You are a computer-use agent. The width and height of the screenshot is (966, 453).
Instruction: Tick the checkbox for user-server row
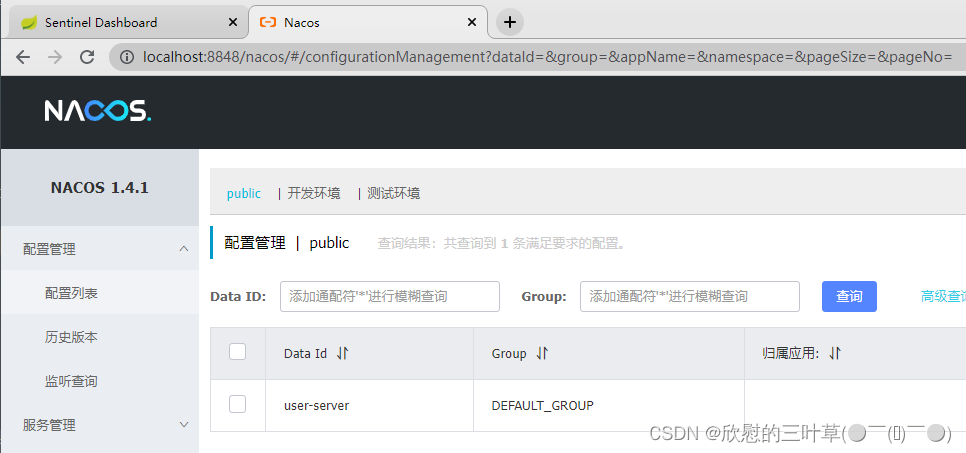coord(237,404)
